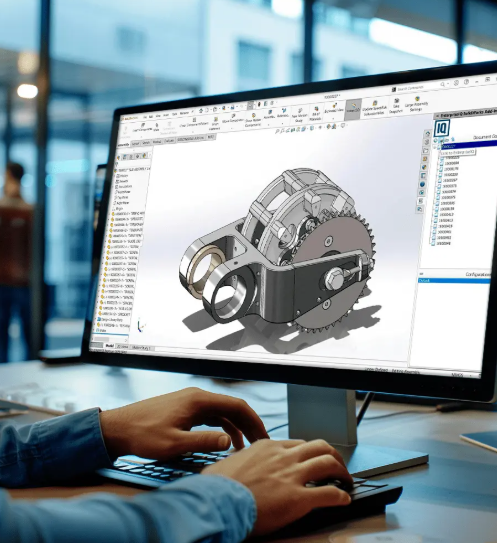Viewport: 497px width, 543px height.
Task: Switch to the SOLIDWORKS Add-Ins tab
Action: pyautogui.click(x=190, y=139)
